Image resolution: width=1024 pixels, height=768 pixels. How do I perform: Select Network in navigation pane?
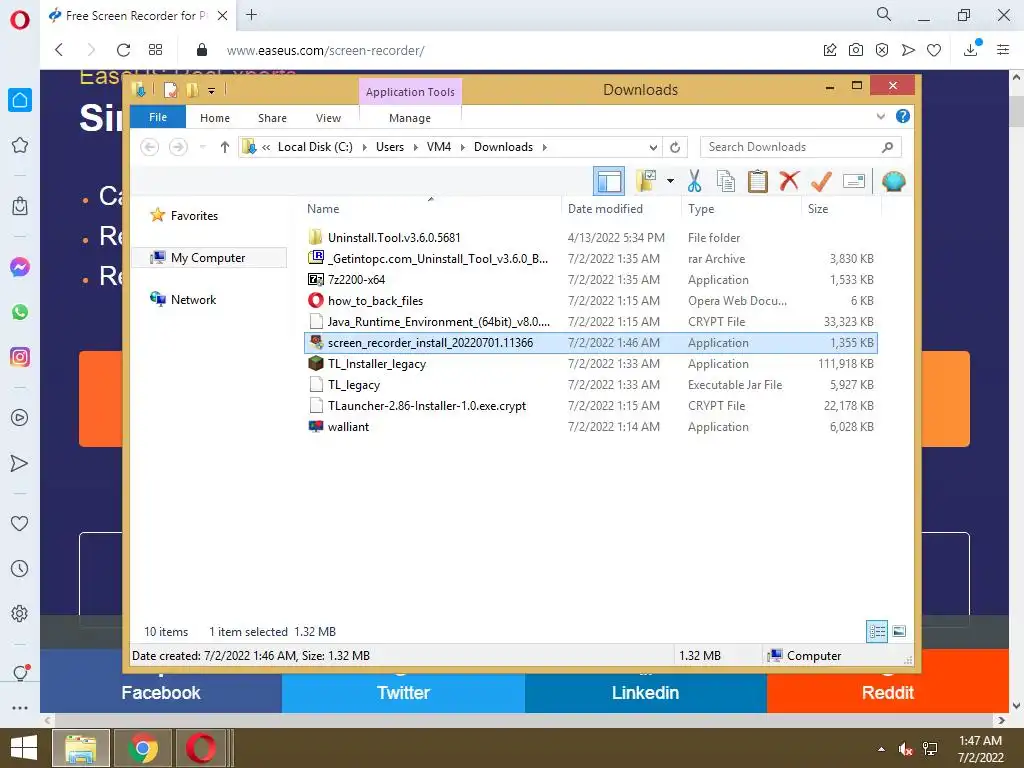point(193,300)
